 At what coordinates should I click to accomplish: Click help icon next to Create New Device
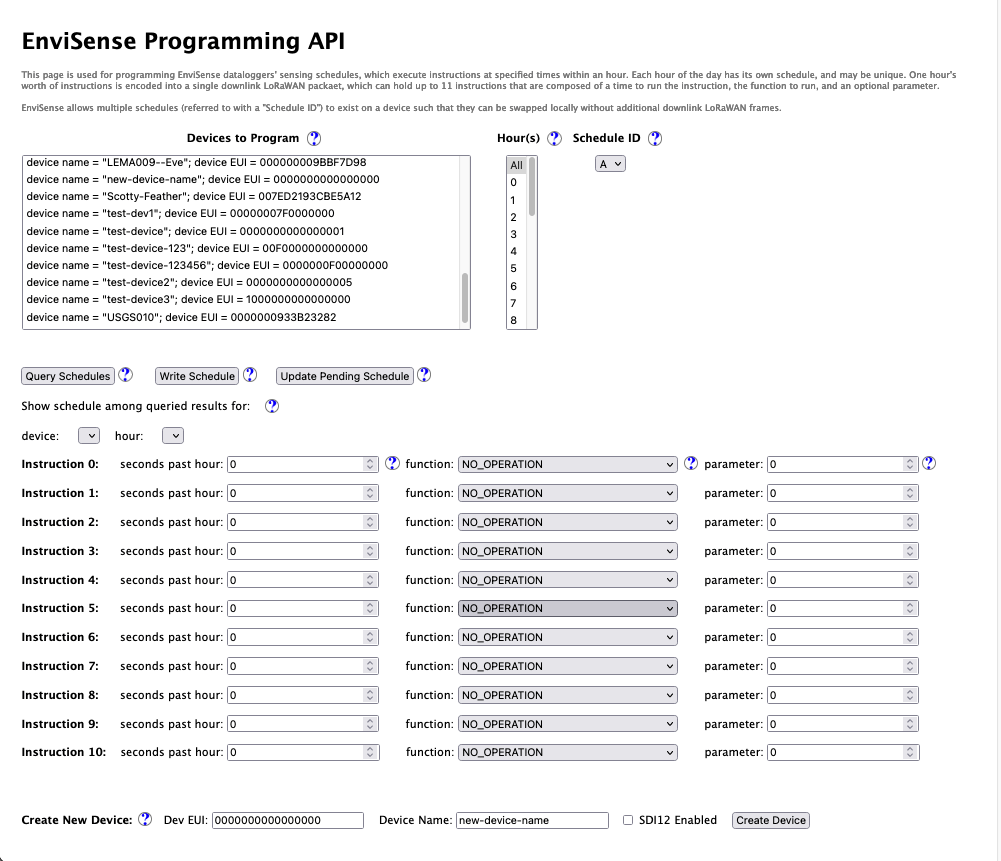pos(146,819)
